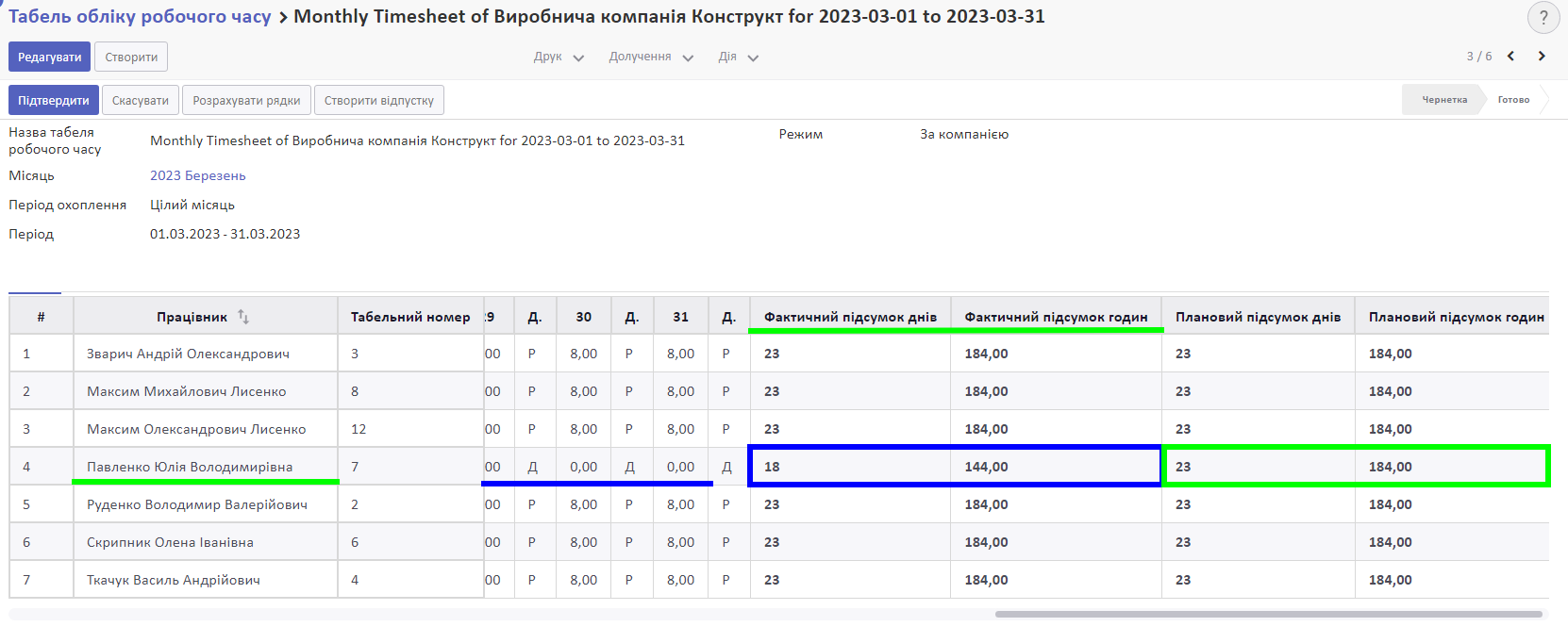Open Табель обліку робочого часу breadcrumb

click(x=140, y=16)
